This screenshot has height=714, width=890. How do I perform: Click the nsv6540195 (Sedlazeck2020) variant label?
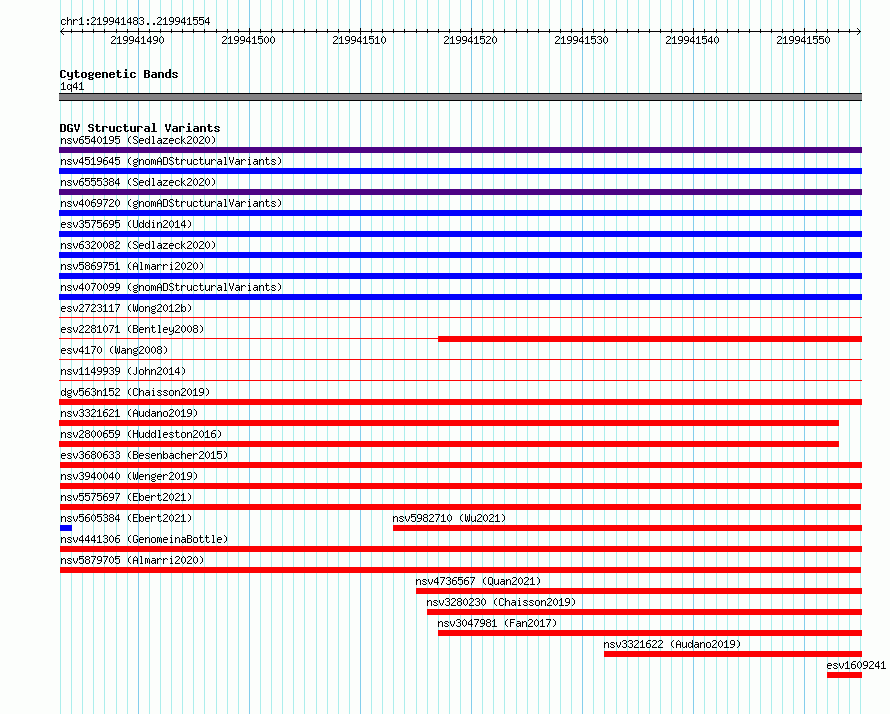click(138, 140)
